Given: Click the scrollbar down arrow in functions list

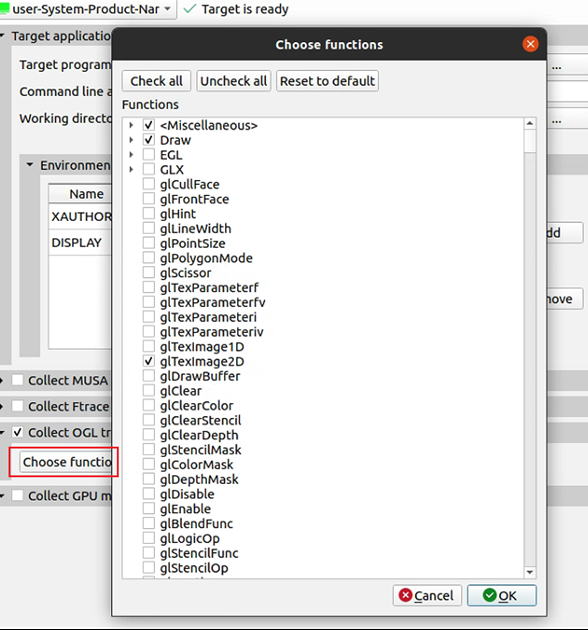Looking at the screenshot, I should (530, 572).
